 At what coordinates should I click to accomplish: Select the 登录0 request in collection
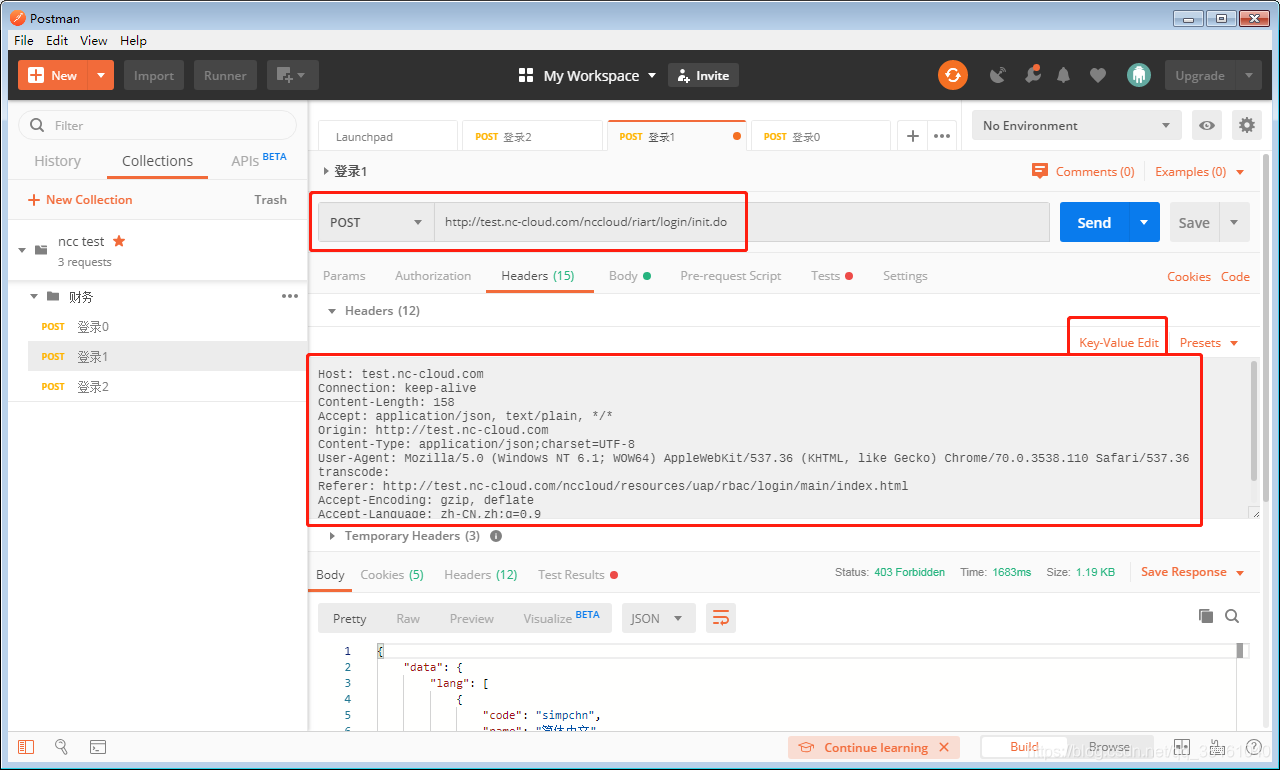pyautogui.click(x=167, y=326)
